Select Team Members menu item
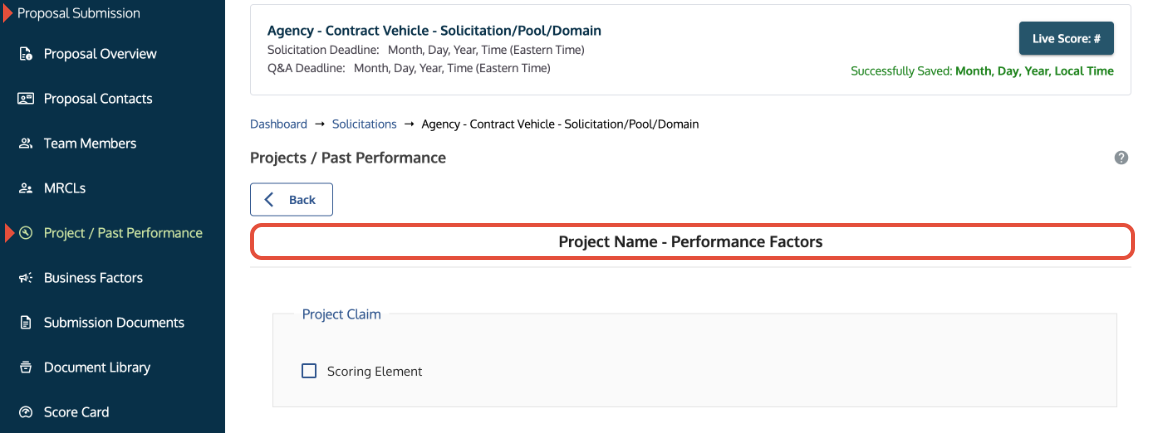The image size is (1153, 433). (90, 143)
